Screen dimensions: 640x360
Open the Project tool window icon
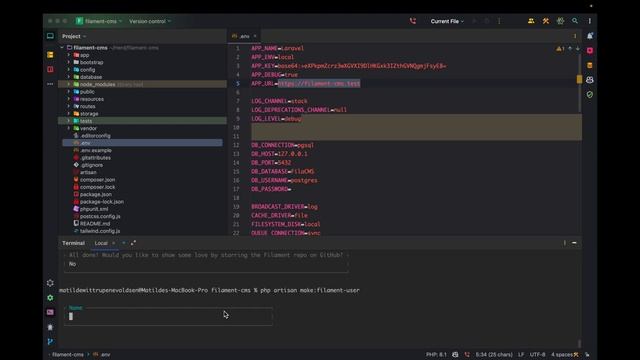click(x=50, y=36)
